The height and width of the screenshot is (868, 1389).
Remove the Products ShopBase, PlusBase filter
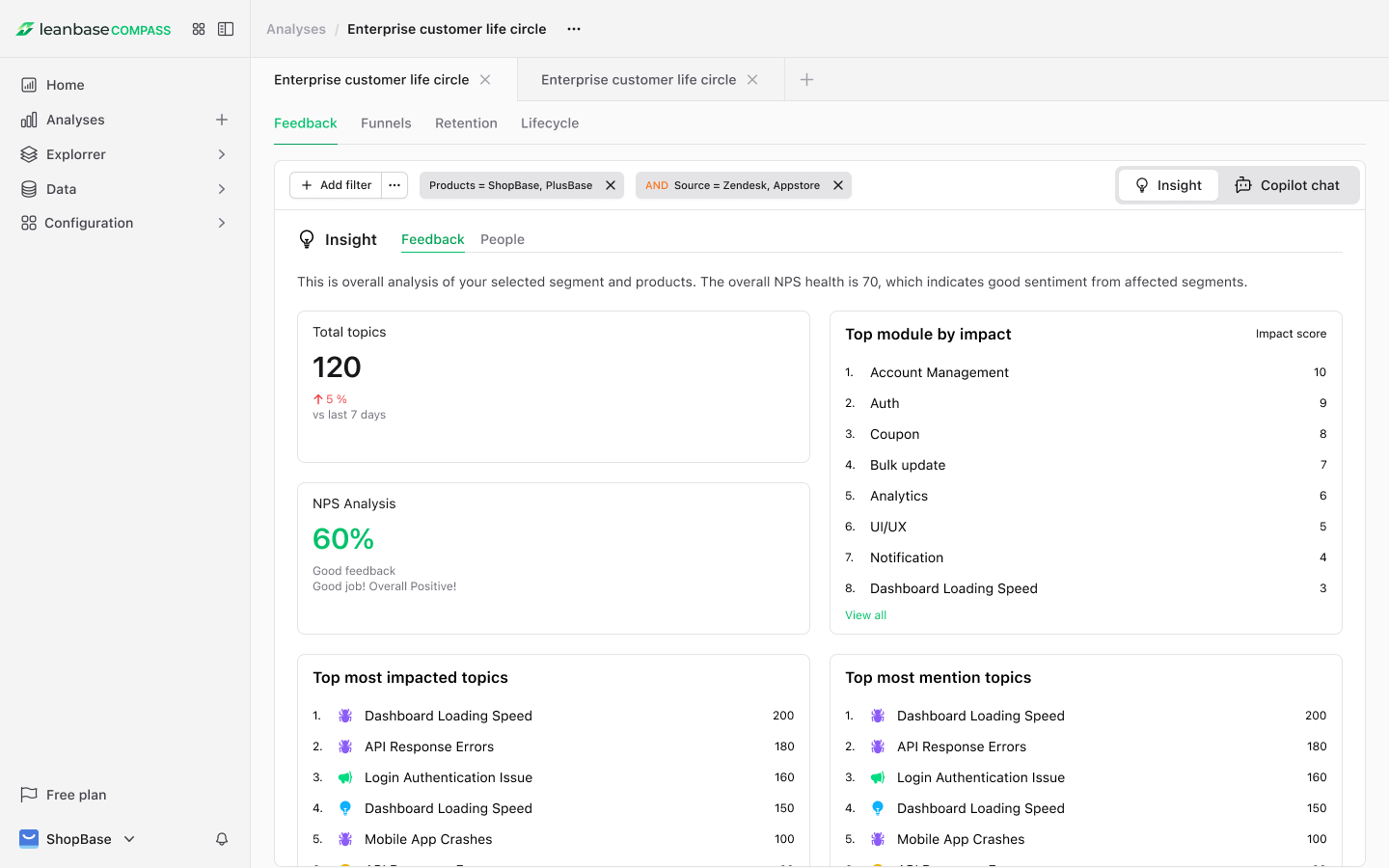click(x=611, y=185)
